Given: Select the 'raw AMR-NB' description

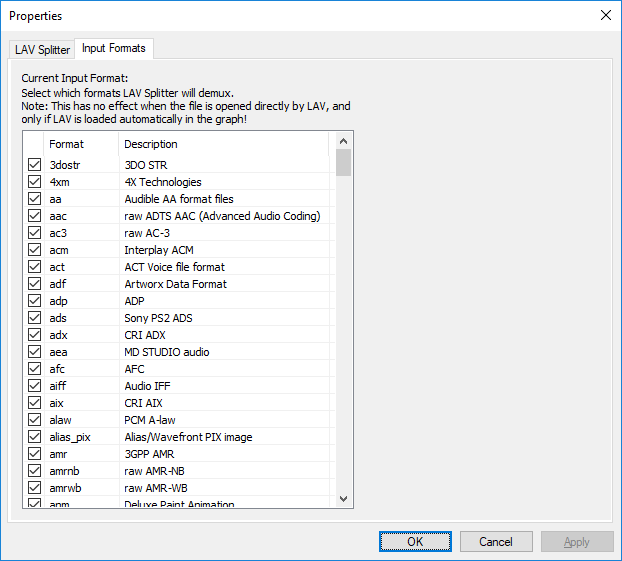Looking at the screenshot, I should coord(154,471).
